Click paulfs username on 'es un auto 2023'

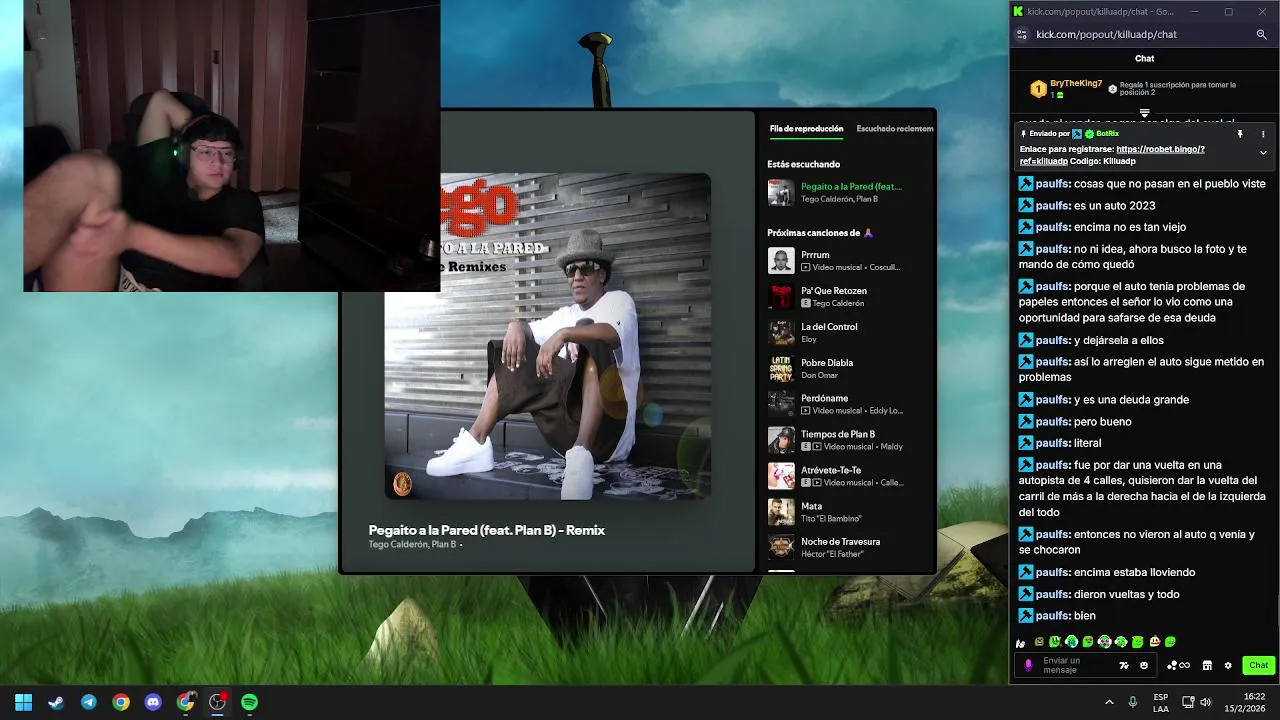coord(1053,206)
